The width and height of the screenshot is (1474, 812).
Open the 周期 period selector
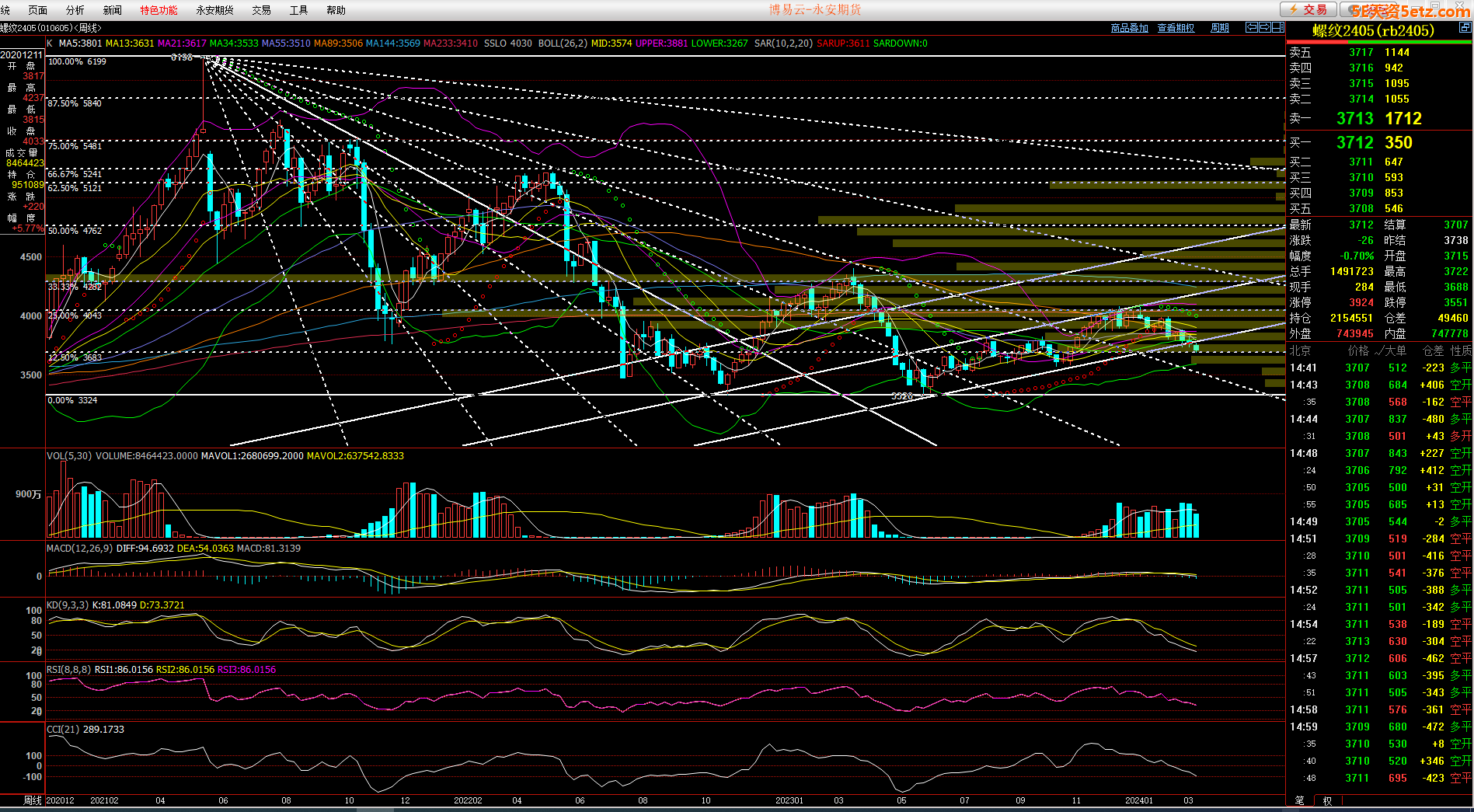click(x=1220, y=28)
